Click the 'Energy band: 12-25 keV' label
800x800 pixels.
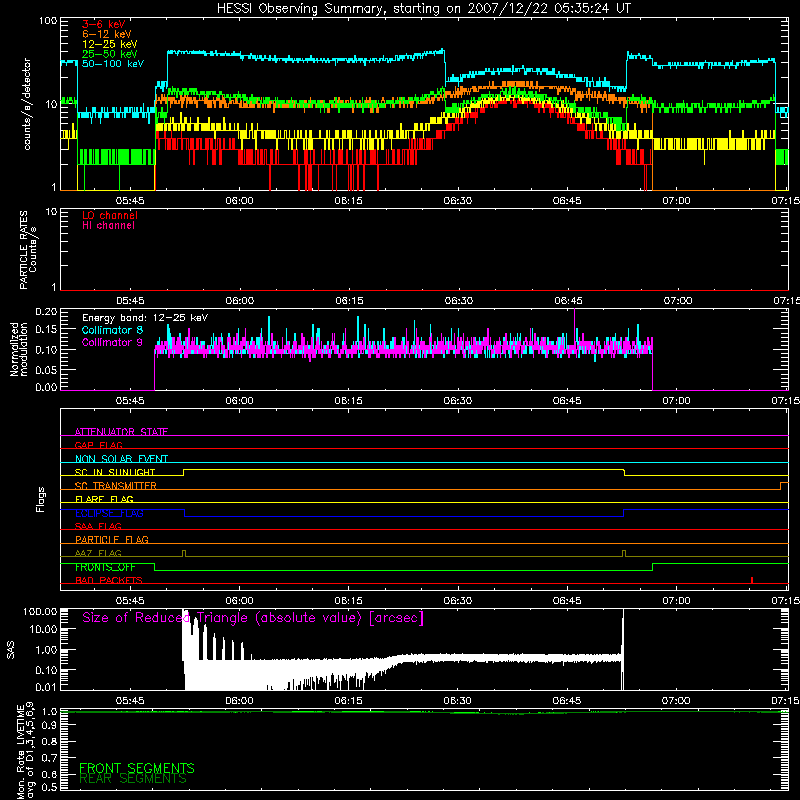coord(145,318)
